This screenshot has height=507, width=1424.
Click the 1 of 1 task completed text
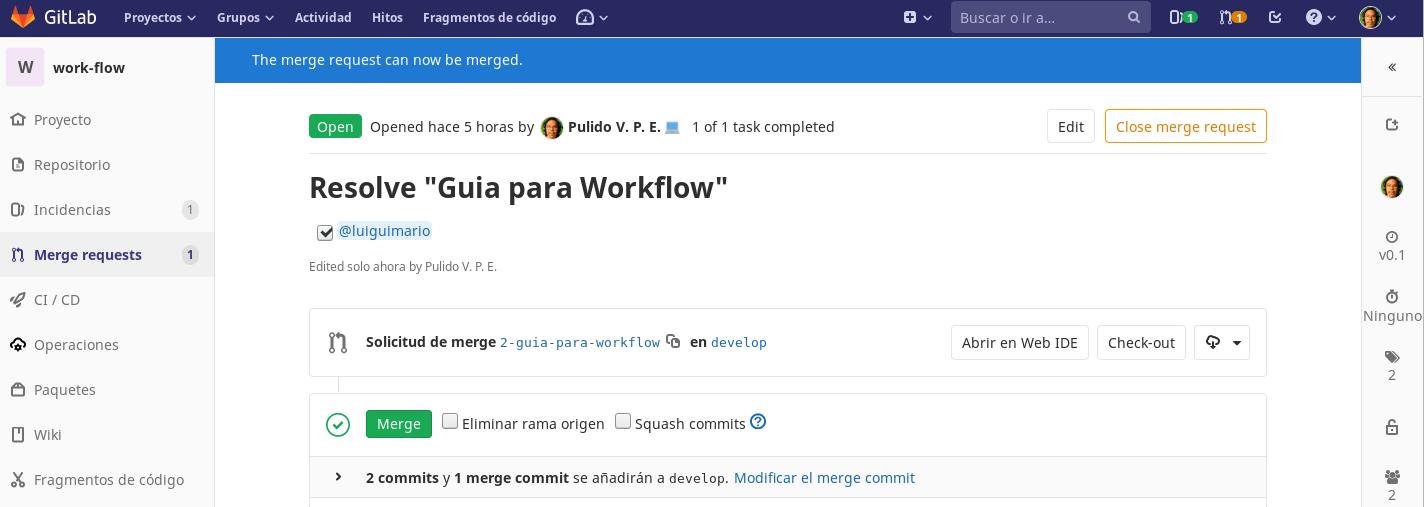[763, 127]
